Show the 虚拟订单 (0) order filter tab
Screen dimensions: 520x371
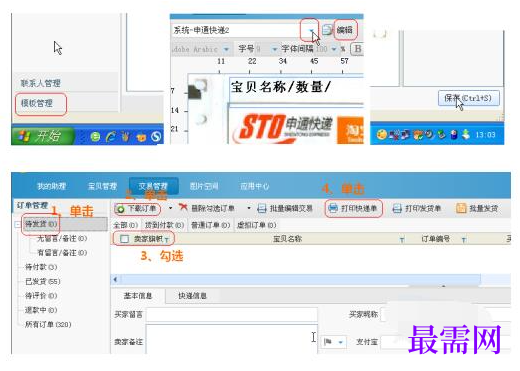[x=256, y=225]
